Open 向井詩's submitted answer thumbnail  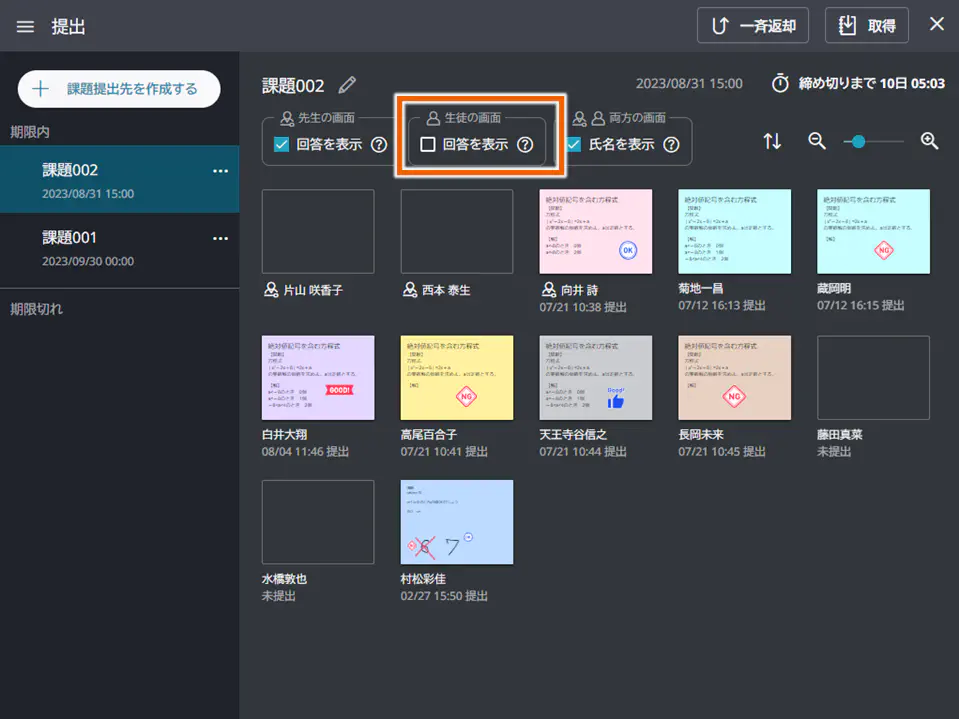pyautogui.click(x=596, y=231)
